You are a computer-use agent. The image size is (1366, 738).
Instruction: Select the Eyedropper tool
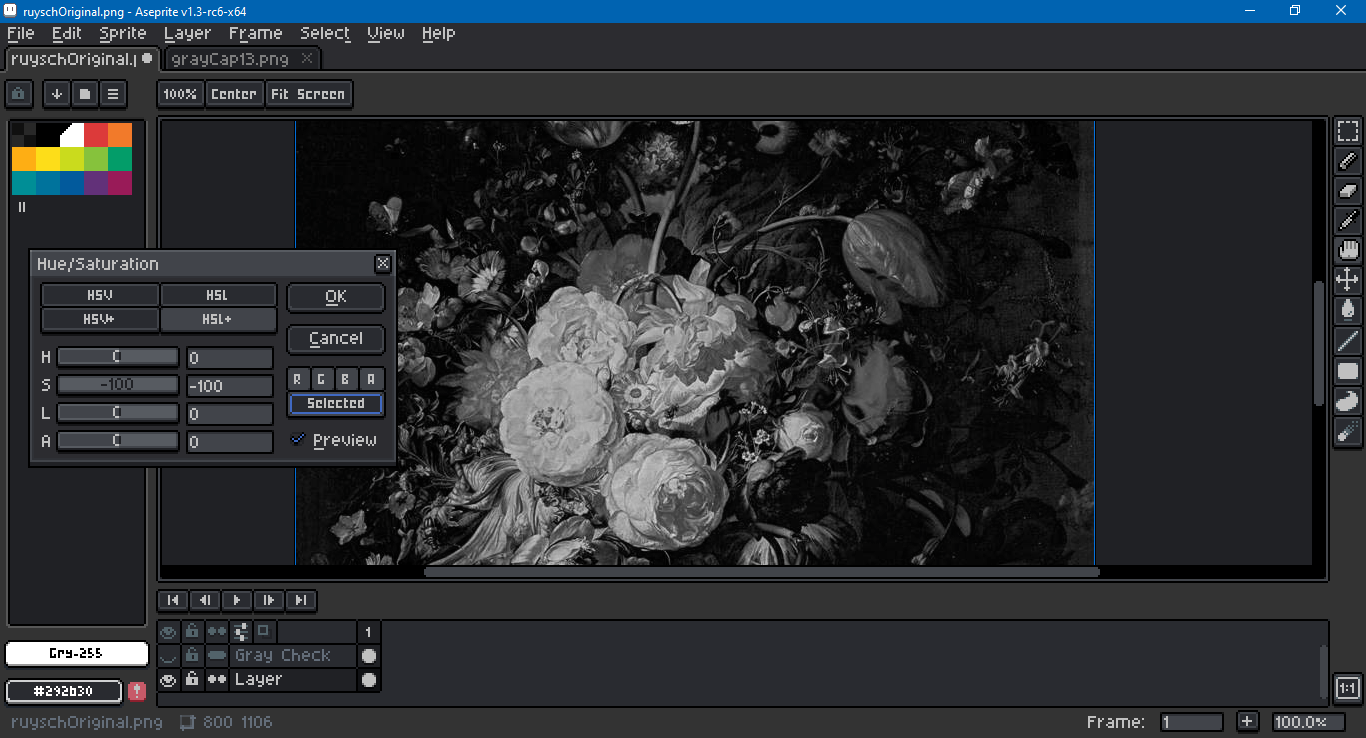click(x=1348, y=221)
